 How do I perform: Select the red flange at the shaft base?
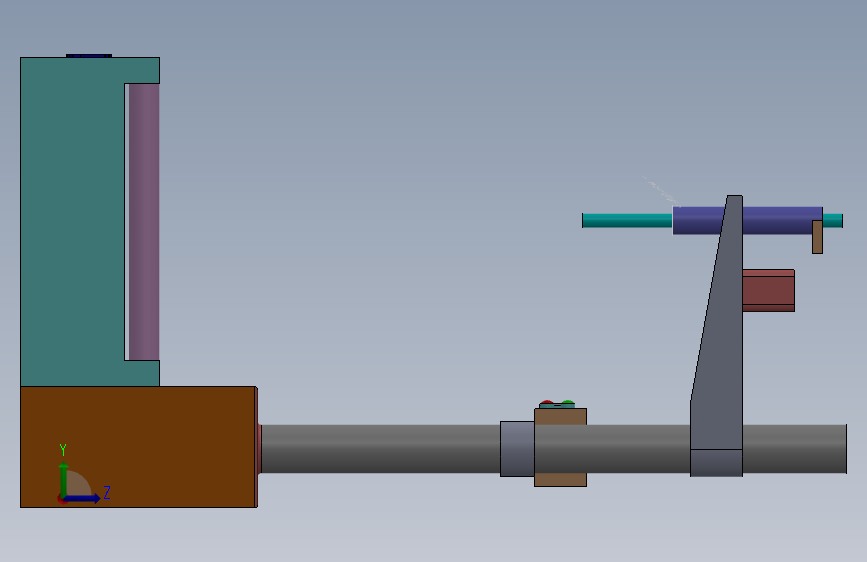pyautogui.click(x=259, y=448)
